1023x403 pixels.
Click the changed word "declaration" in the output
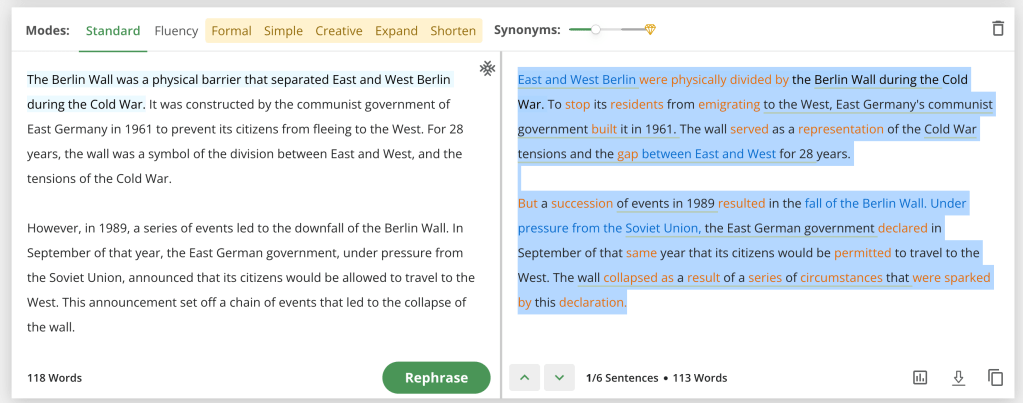coord(592,302)
